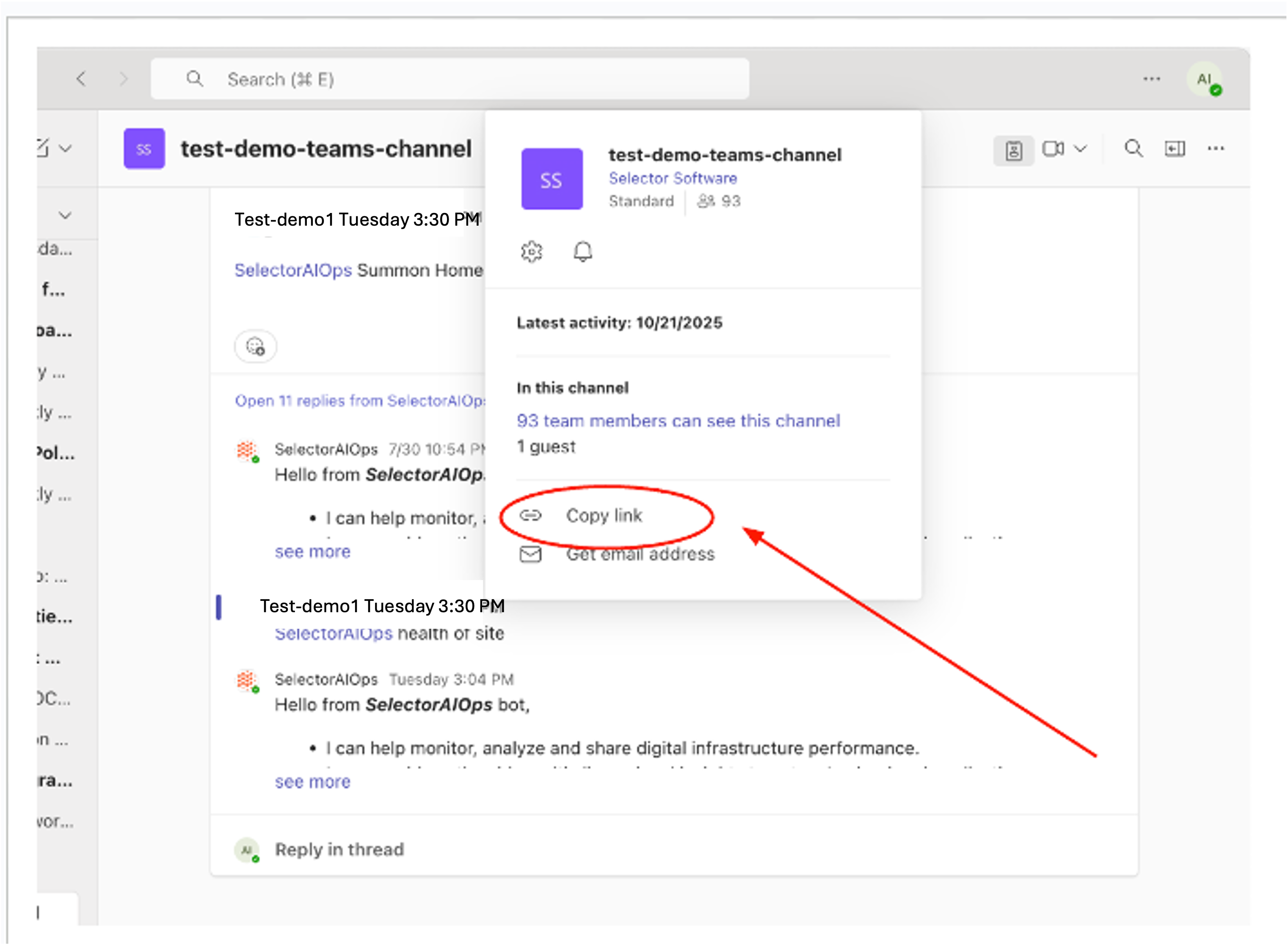This screenshot has height=945, width=1288.
Task: Open the Selector Software team link
Action: point(673,179)
